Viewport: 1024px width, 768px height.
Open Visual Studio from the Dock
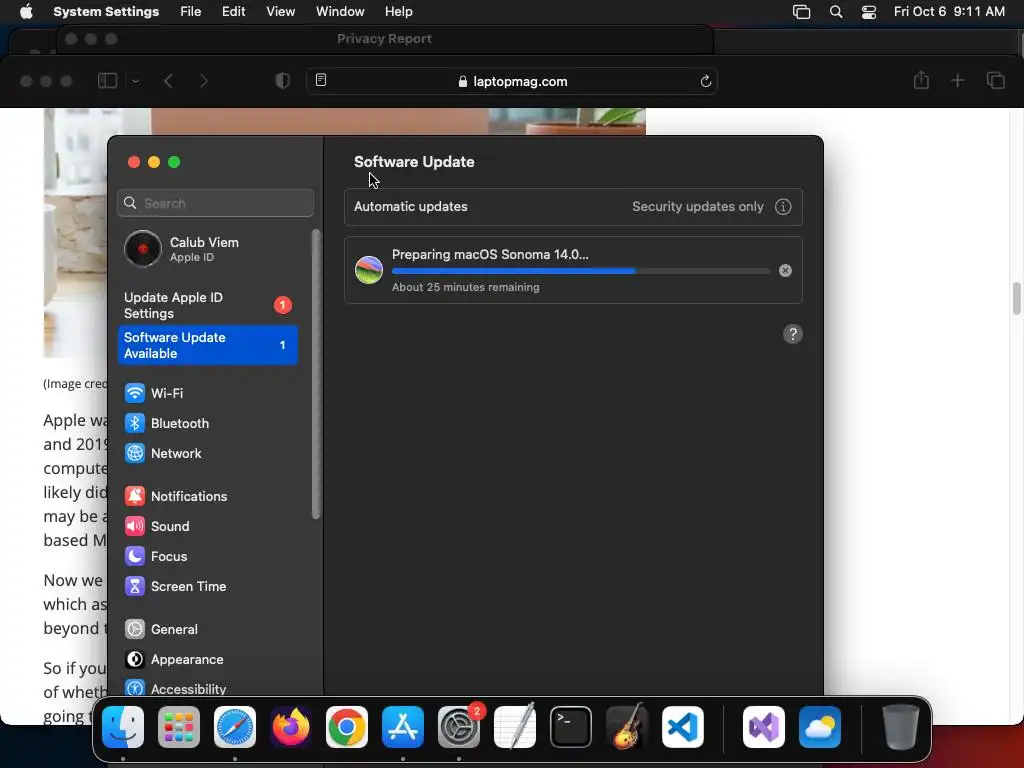pos(764,727)
